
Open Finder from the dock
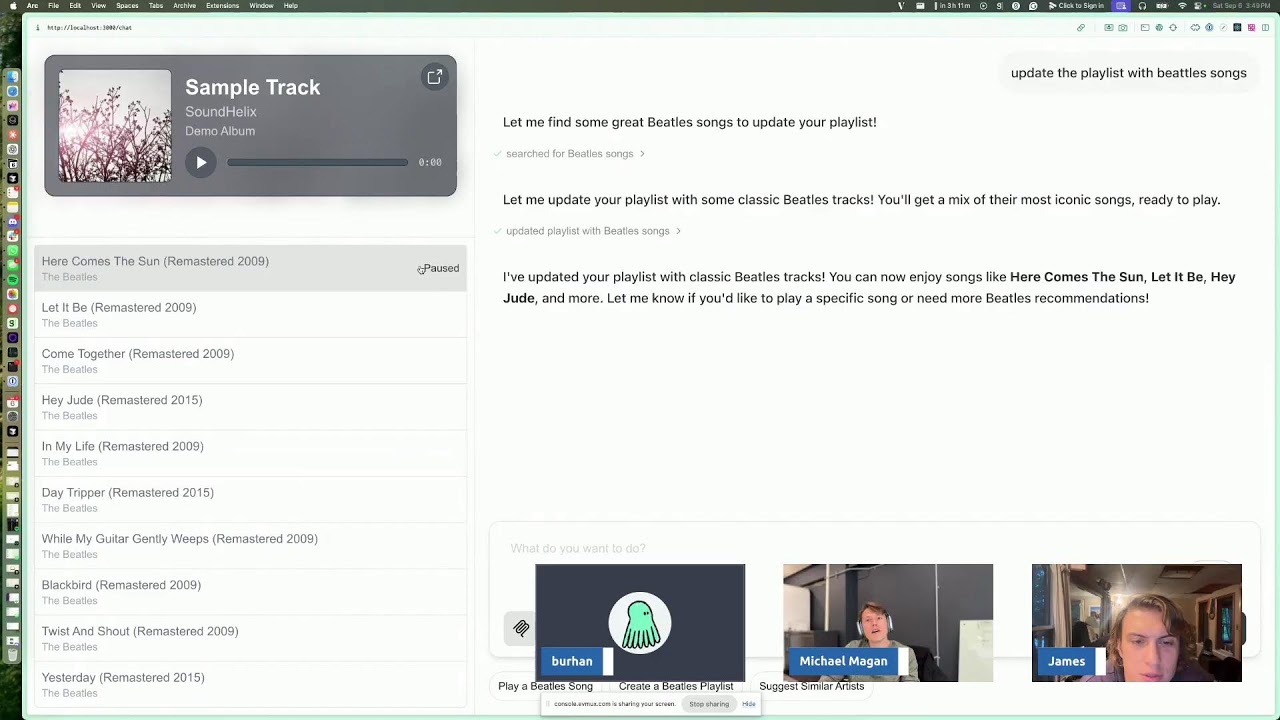(x=12, y=77)
